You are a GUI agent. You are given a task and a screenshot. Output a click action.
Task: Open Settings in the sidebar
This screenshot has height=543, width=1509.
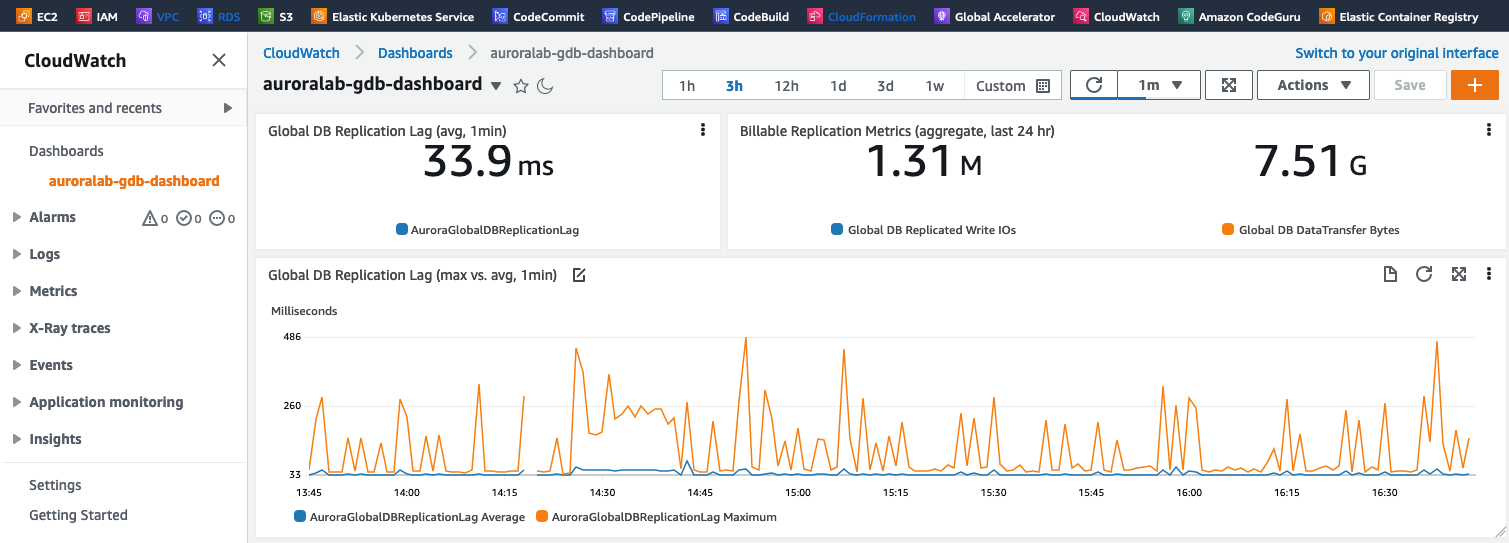pyautogui.click(x=55, y=485)
